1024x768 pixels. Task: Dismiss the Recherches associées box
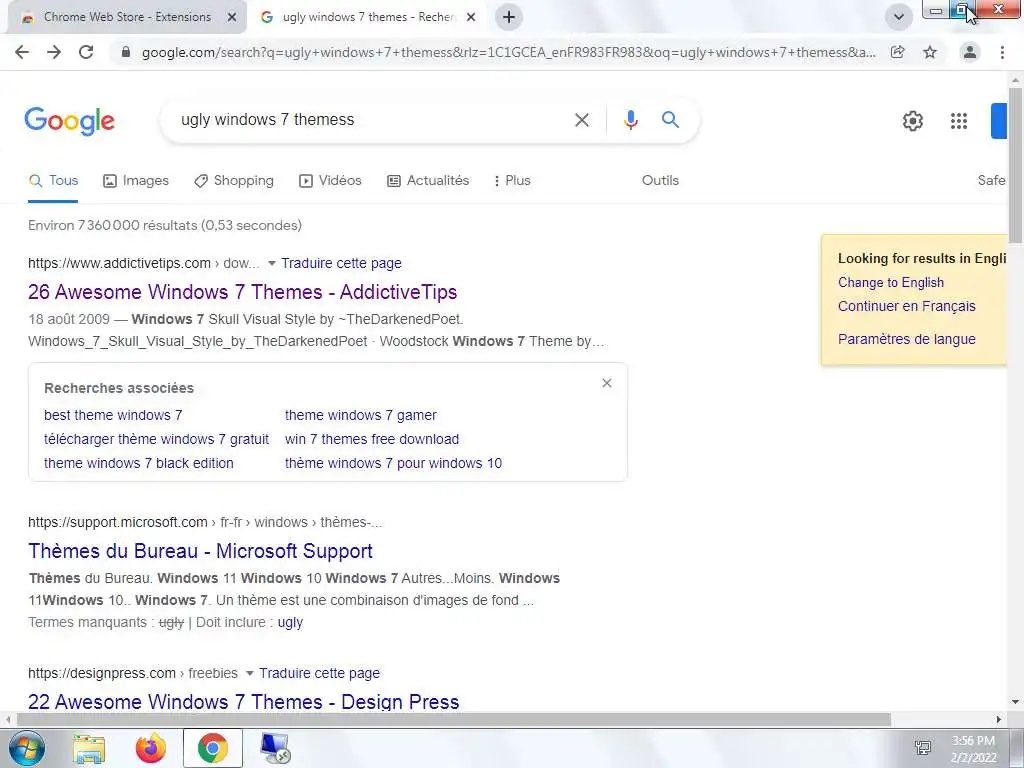pos(607,383)
